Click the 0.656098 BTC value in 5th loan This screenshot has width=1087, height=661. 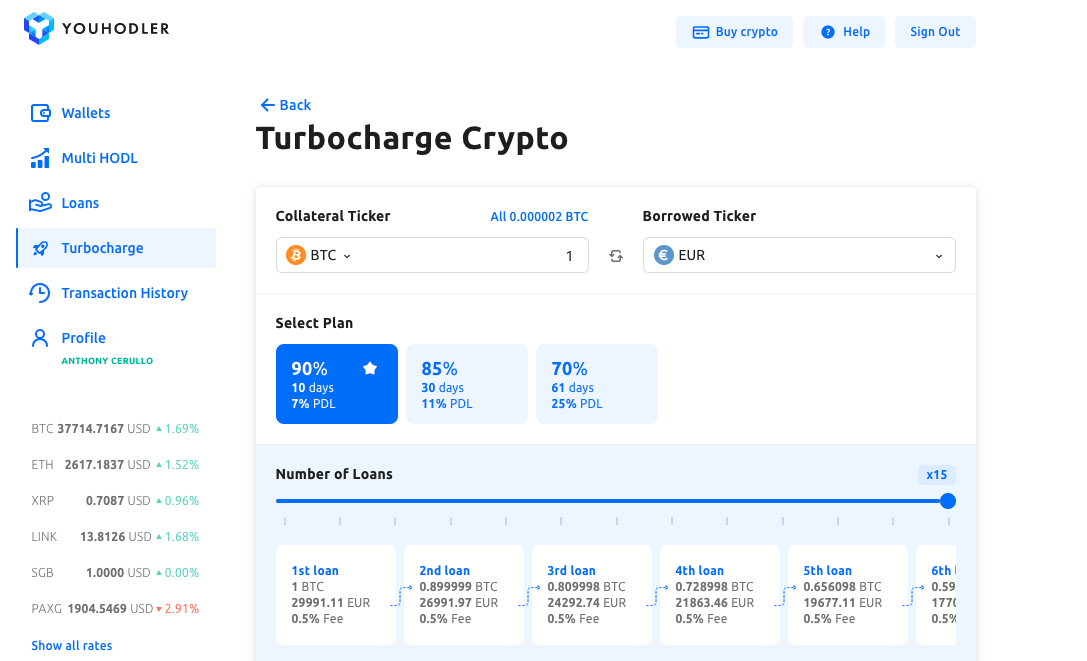[x=842, y=587]
